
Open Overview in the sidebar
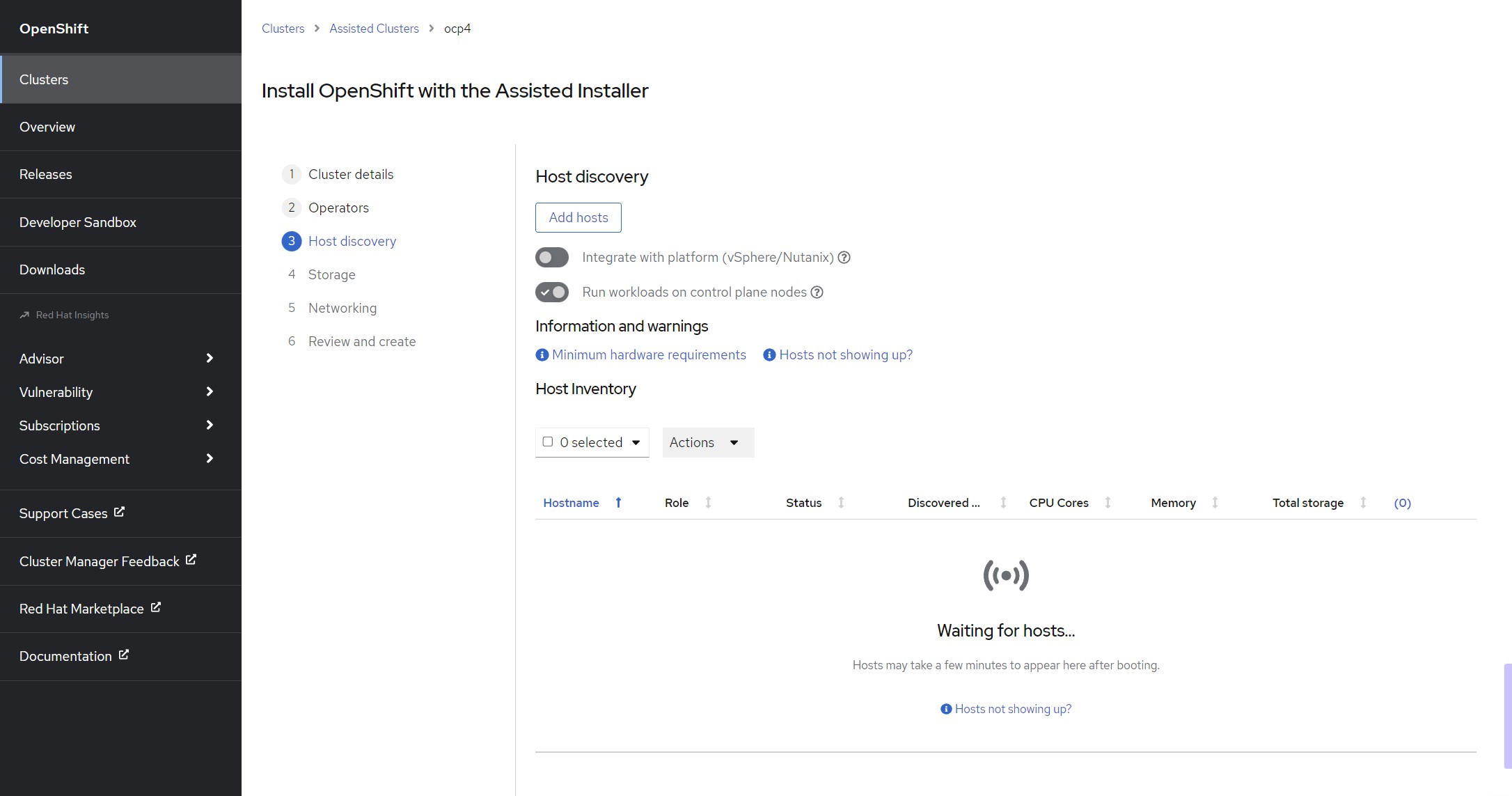(x=120, y=127)
